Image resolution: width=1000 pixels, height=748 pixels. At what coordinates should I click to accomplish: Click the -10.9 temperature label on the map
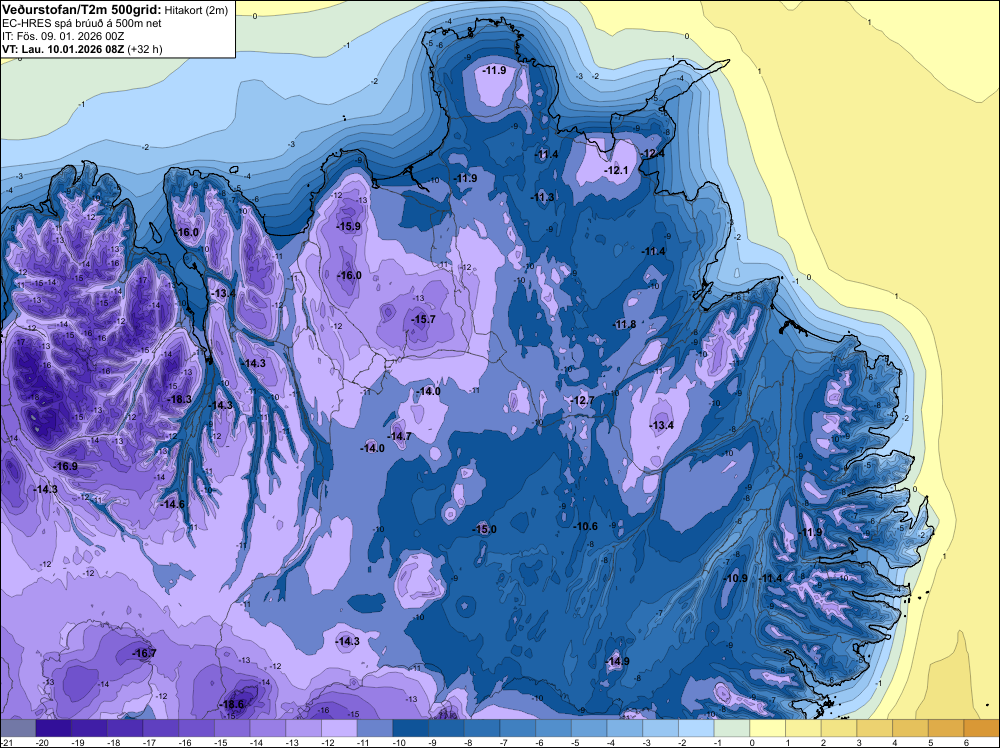click(736, 578)
